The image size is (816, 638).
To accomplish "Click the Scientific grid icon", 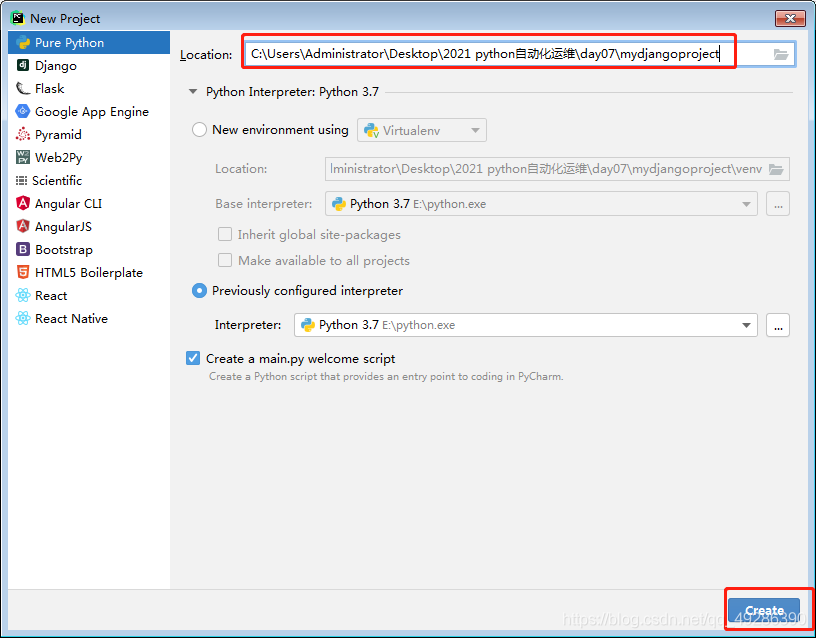I will 21,181.
